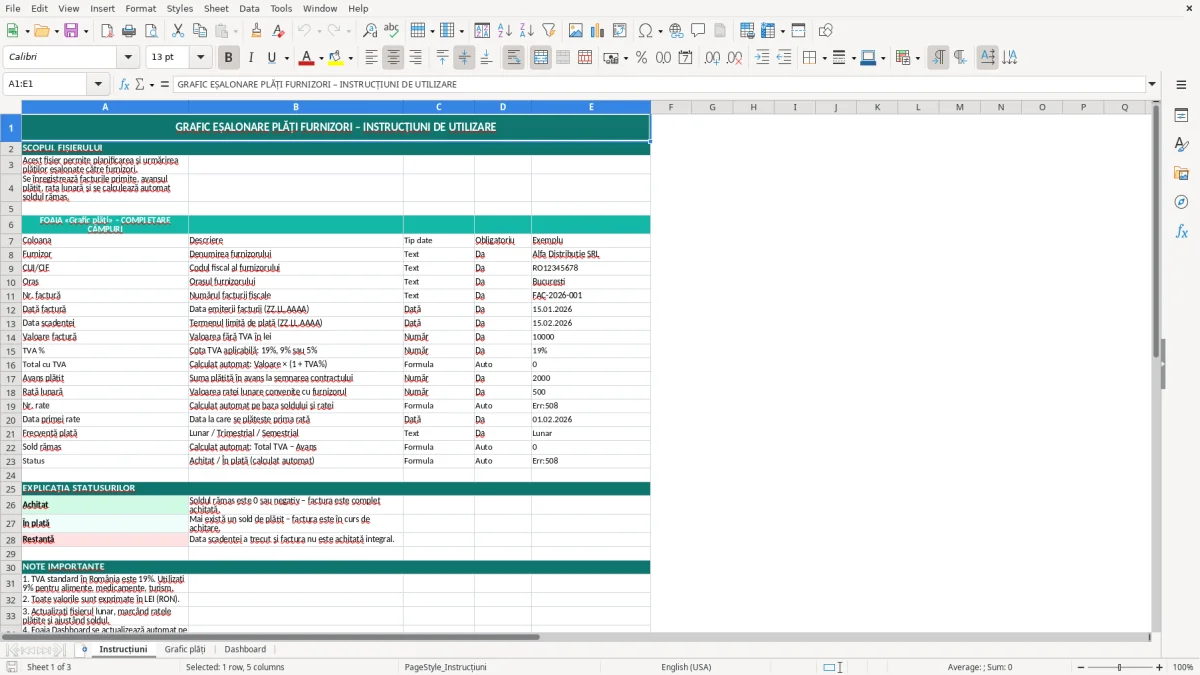Insert a pivot table
This screenshot has height=675, width=1200.
[620, 31]
